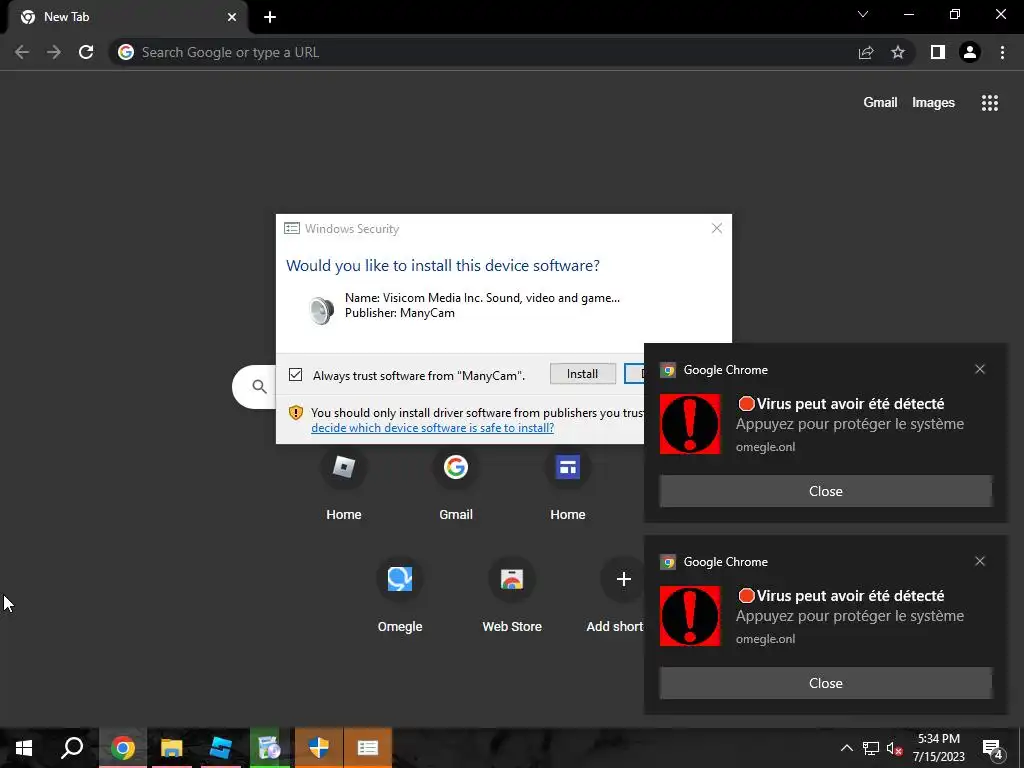The width and height of the screenshot is (1024, 768).
Task: Click the magnifier in Google search box
Action: [x=259, y=387]
